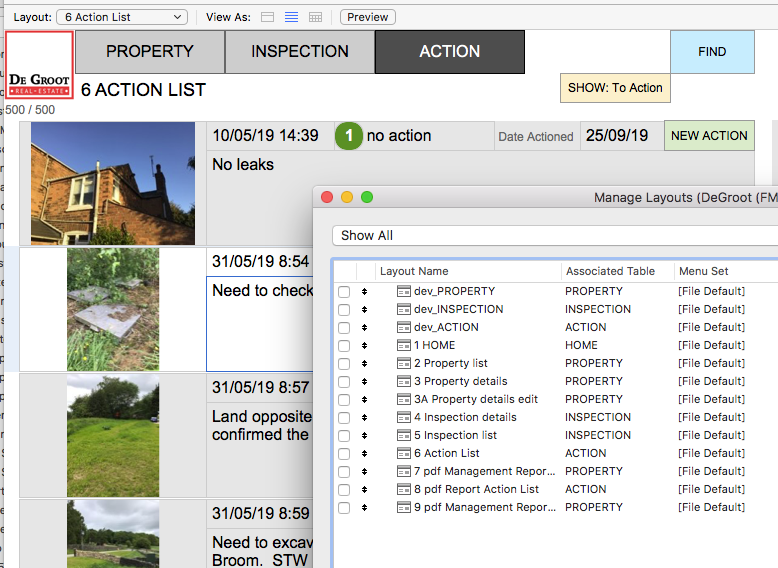Click layout icon beside 1 HOME
Viewport: 778px width, 568px height.
tap(404, 345)
